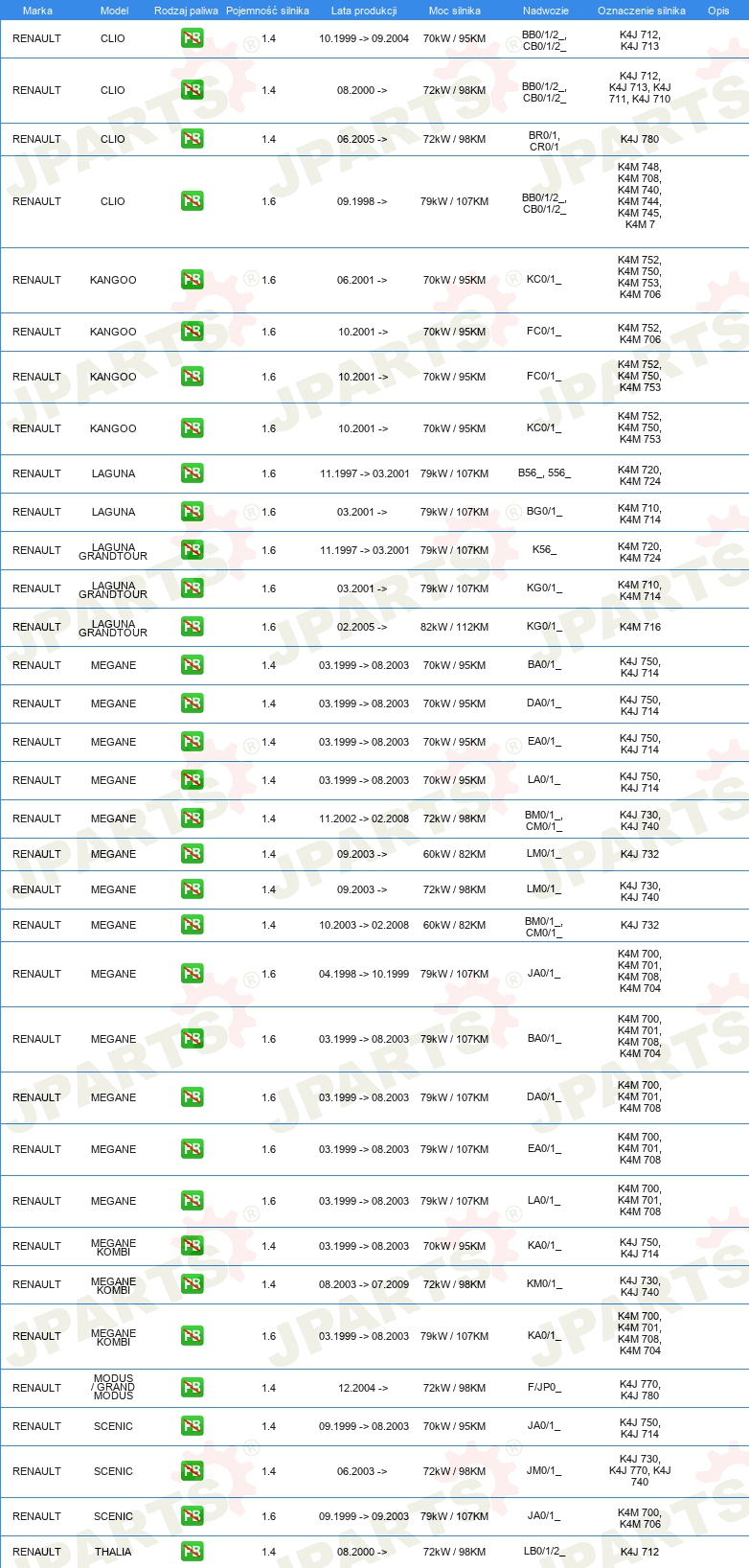Click fuel icon in CLIO 1.6 09.1998 row
The height and width of the screenshot is (1568, 749).
(x=192, y=202)
